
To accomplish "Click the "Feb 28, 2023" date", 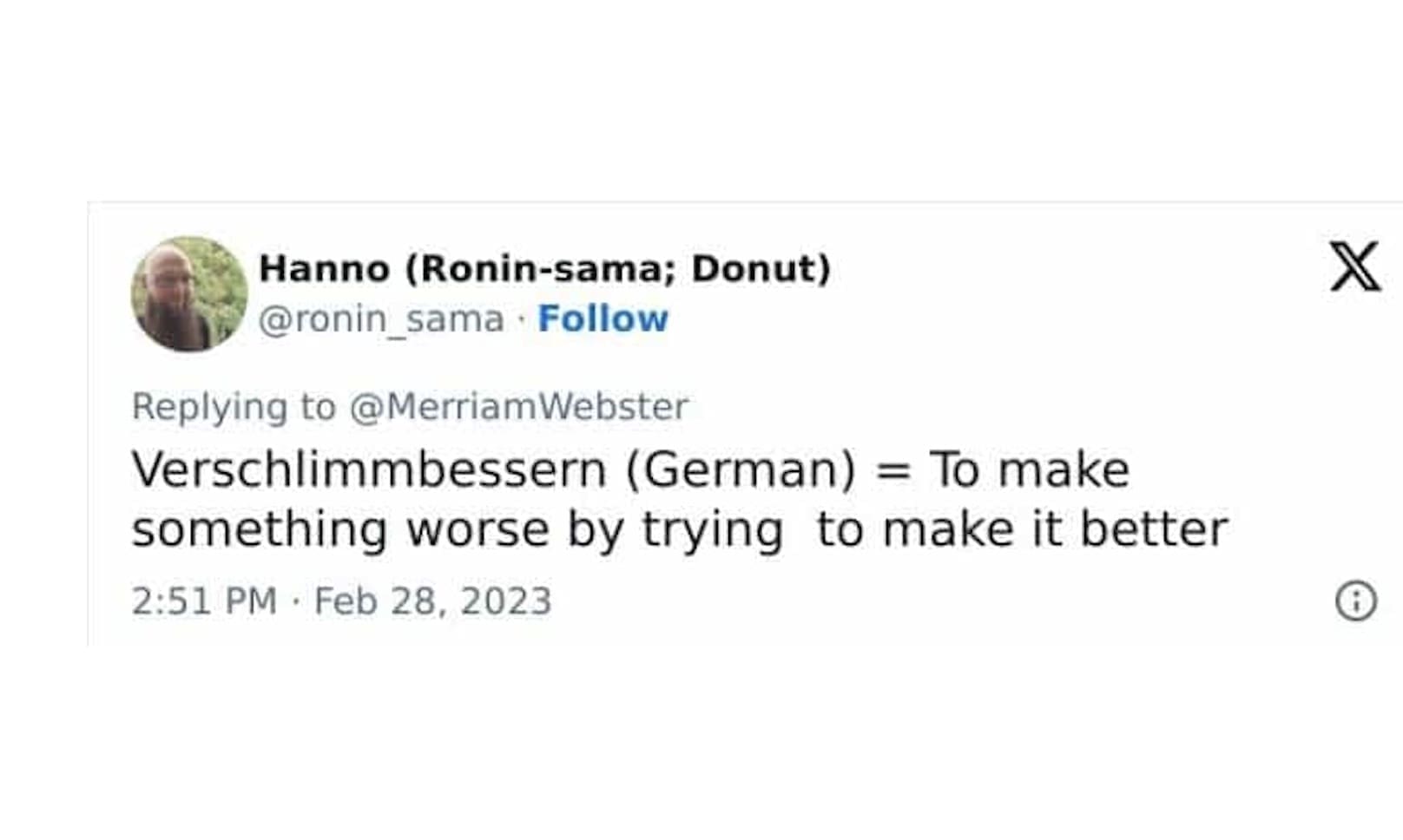I will 432,600.
